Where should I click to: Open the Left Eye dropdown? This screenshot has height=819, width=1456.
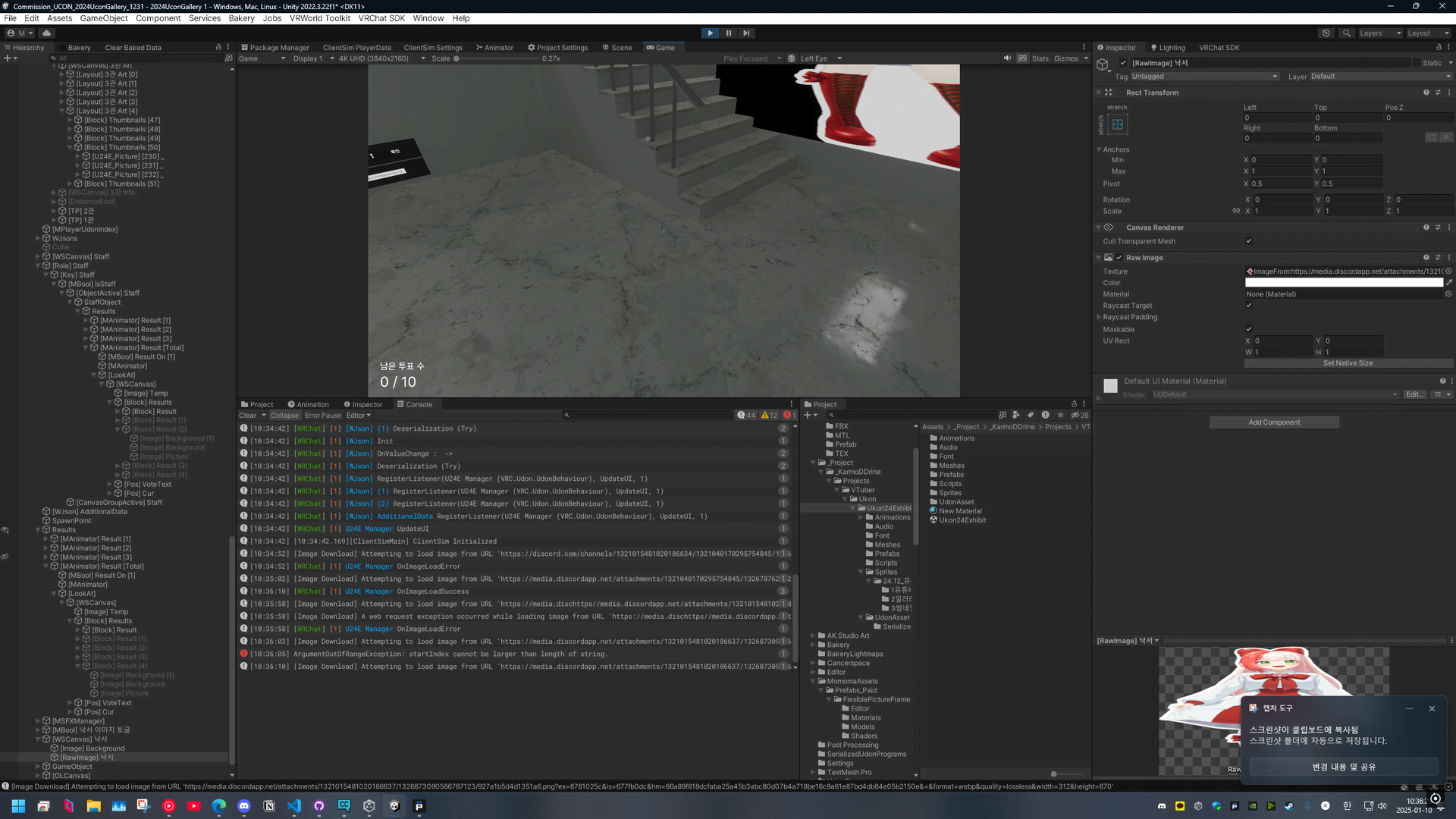click(821, 58)
